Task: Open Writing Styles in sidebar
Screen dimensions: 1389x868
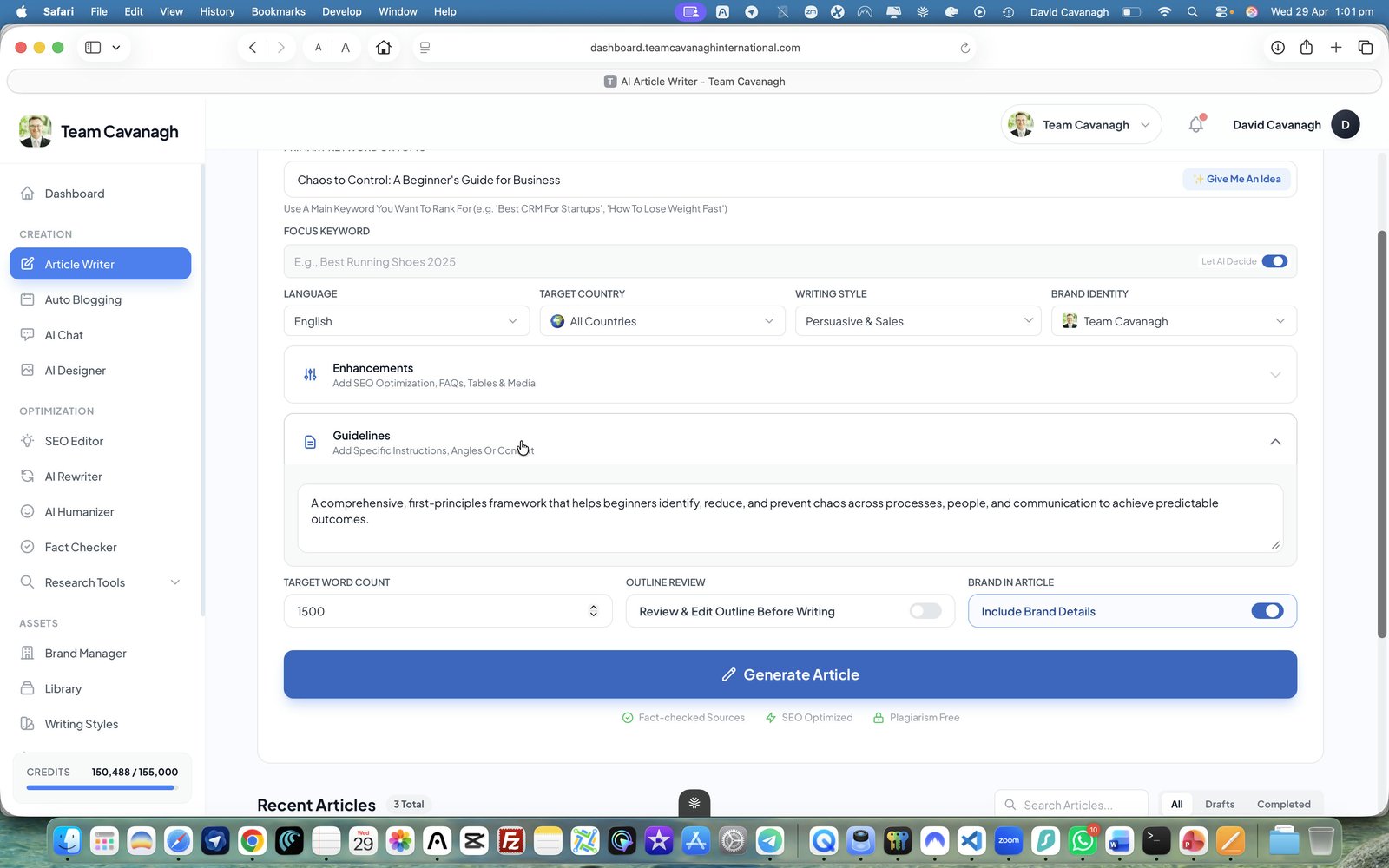Action: pyautogui.click(x=81, y=724)
